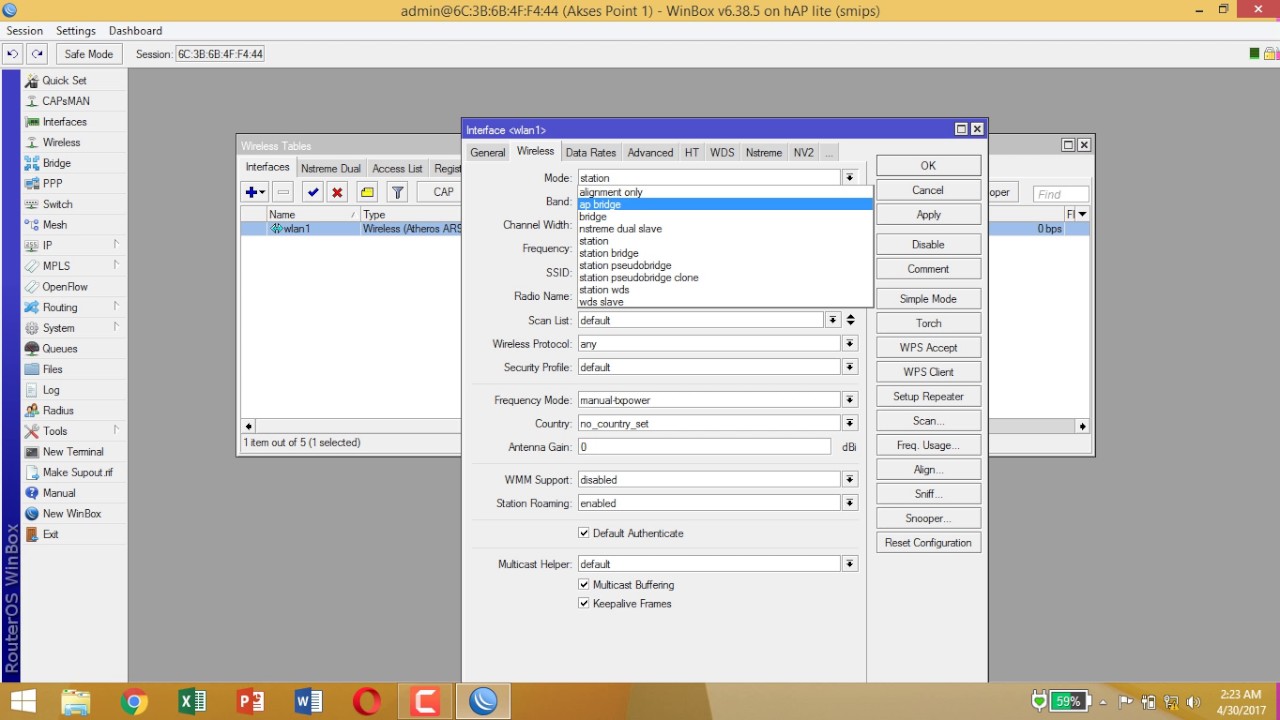Click the blue checkmark enable icon
1280x720 pixels.
[x=313, y=192]
